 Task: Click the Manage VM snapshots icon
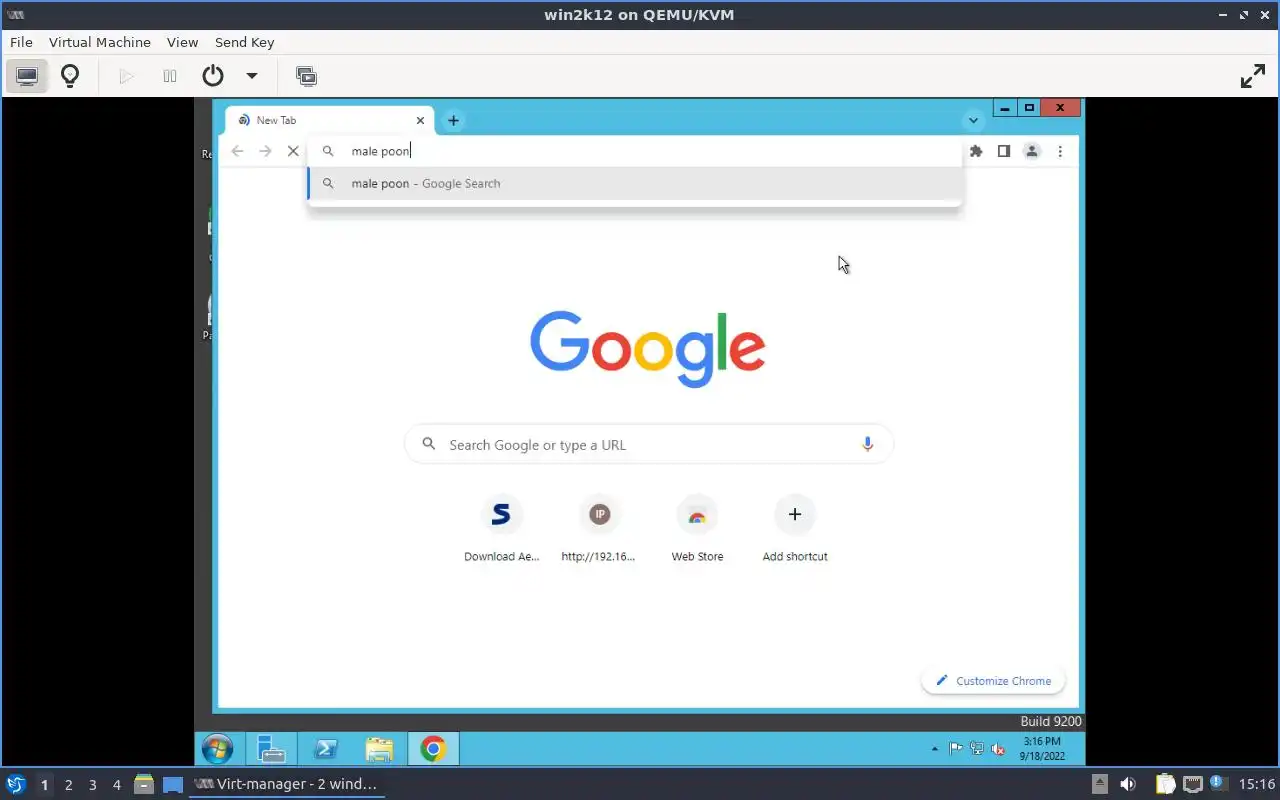click(x=306, y=76)
